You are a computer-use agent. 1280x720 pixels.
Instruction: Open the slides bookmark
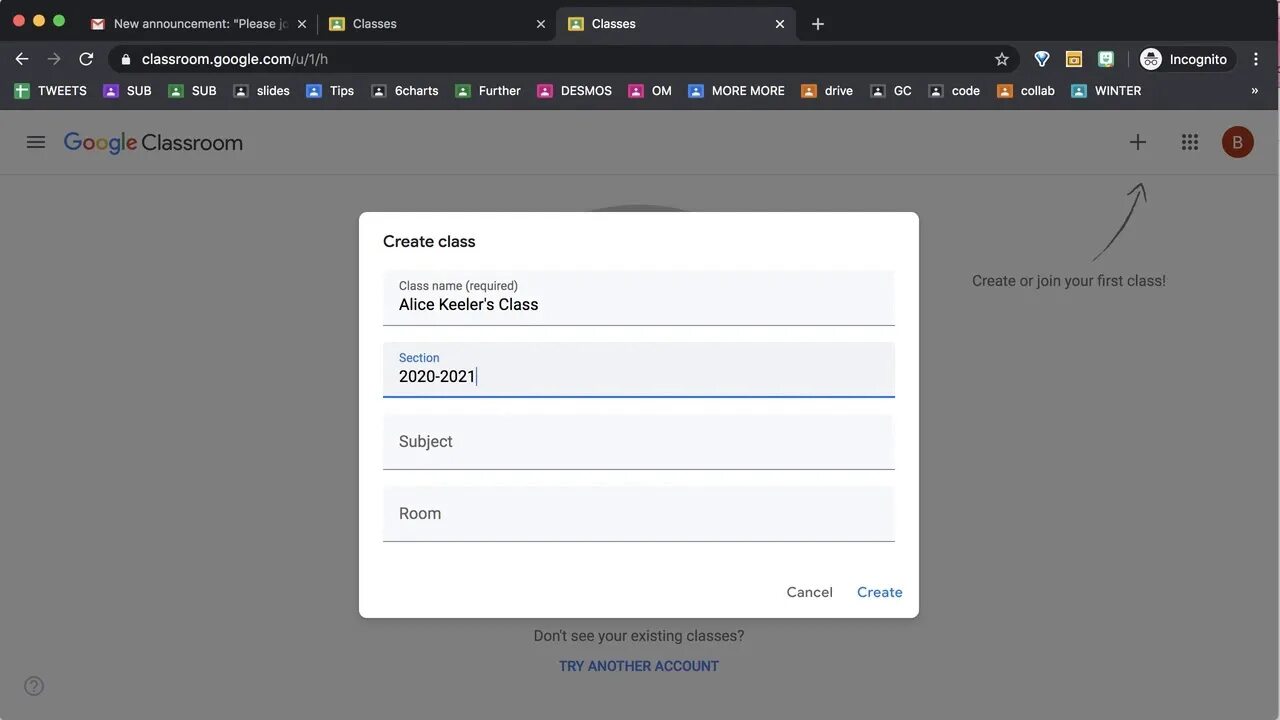tap(261, 91)
